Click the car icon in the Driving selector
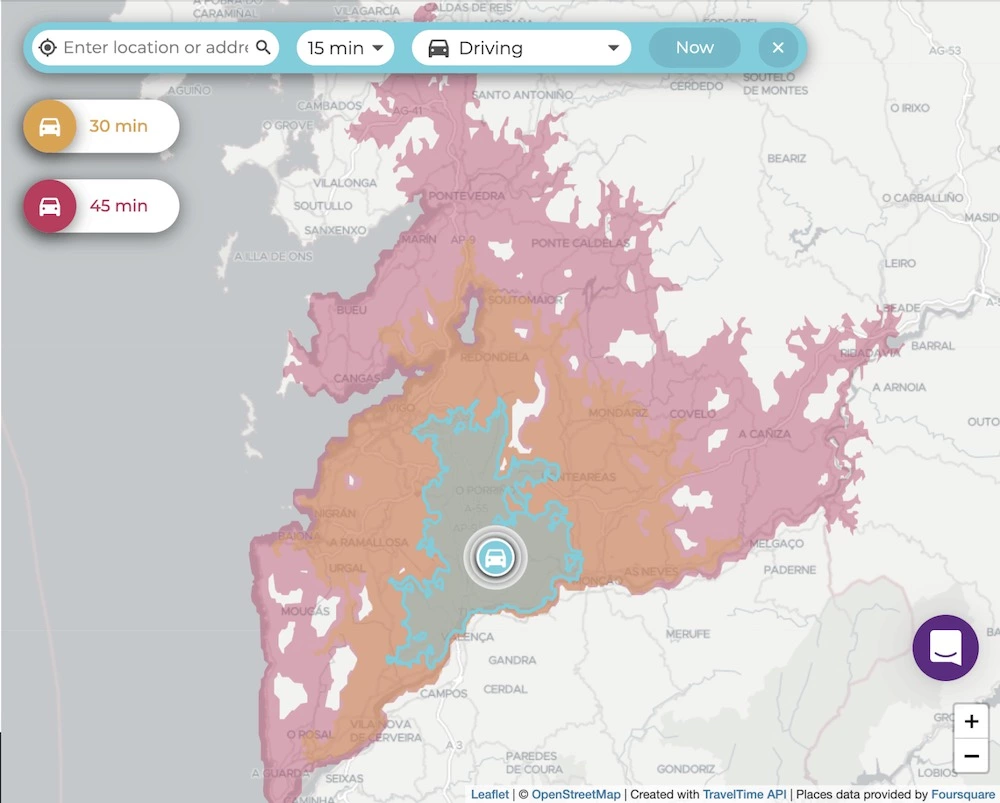 point(438,48)
